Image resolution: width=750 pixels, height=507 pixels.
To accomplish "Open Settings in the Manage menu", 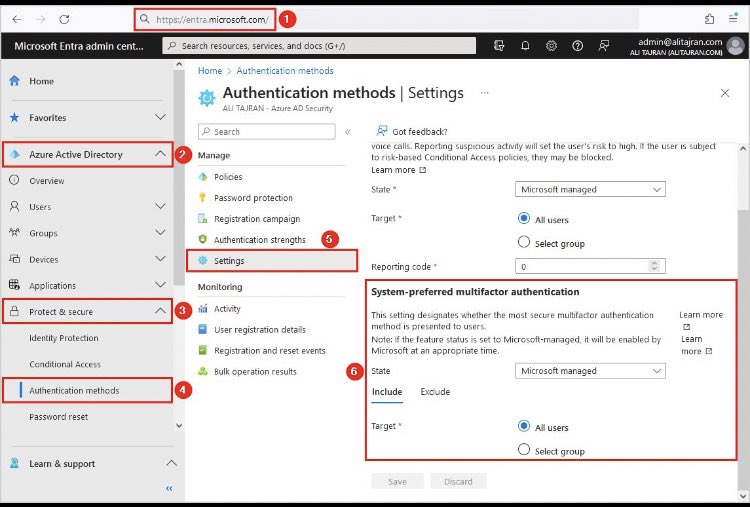I will click(x=272, y=261).
